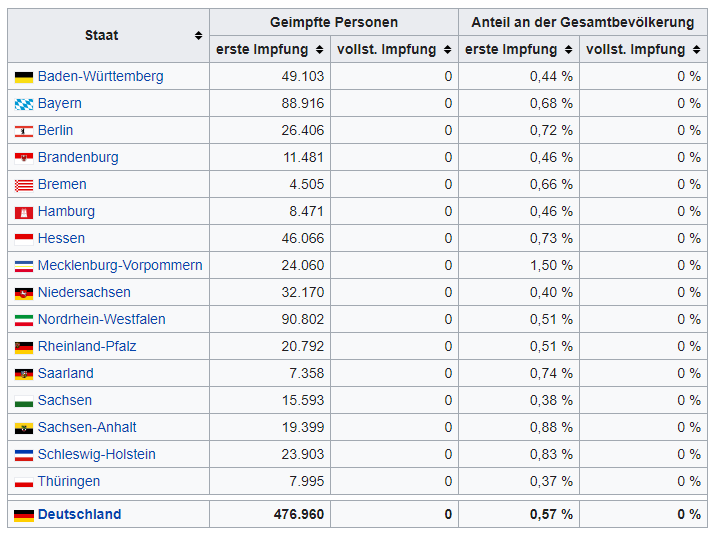The height and width of the screenshot is (540, 724).
Task: Sort by erste Impfung under Geimpfte Personen
Action: click(319, 50)
